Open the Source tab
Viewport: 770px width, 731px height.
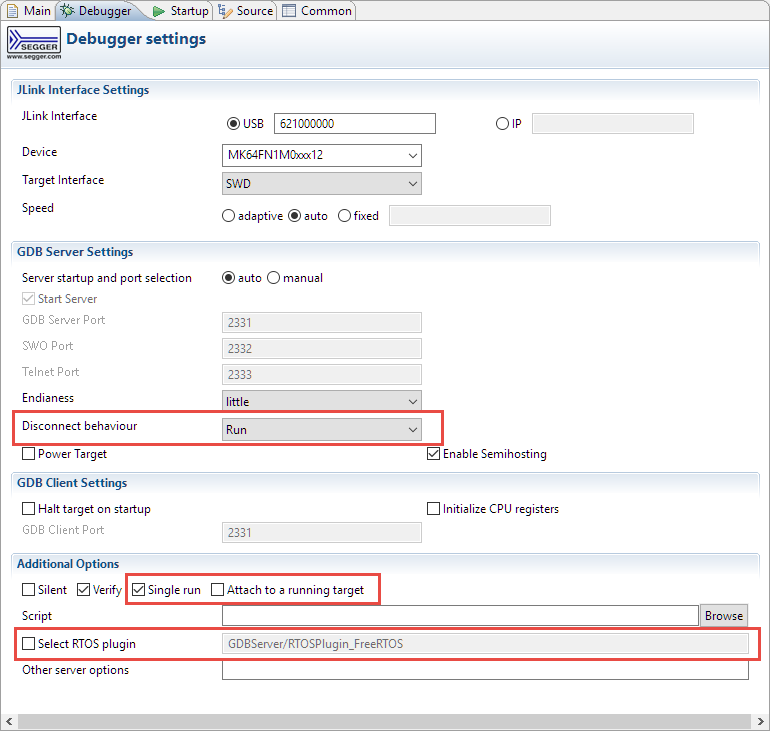246,11
